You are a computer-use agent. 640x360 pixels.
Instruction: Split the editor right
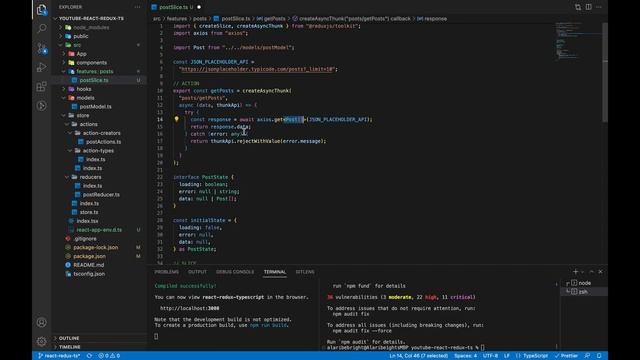tap(589, 7)
